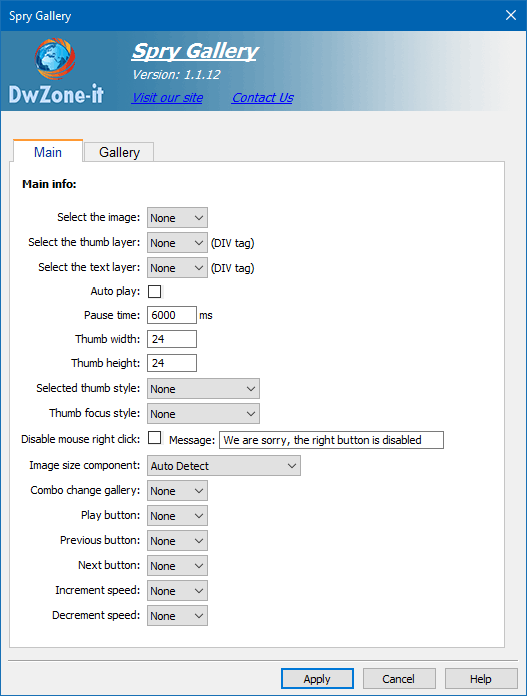Image resolution: width=527 pixels, height=696 pixels.
Task: Switch to the Gallery tab
Action: (119, 152)
